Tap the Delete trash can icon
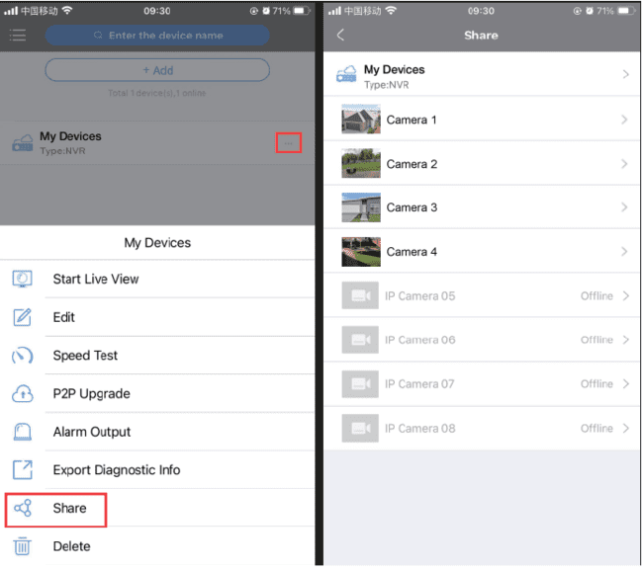This screenshot has width=643, height=571. [22, 546]
